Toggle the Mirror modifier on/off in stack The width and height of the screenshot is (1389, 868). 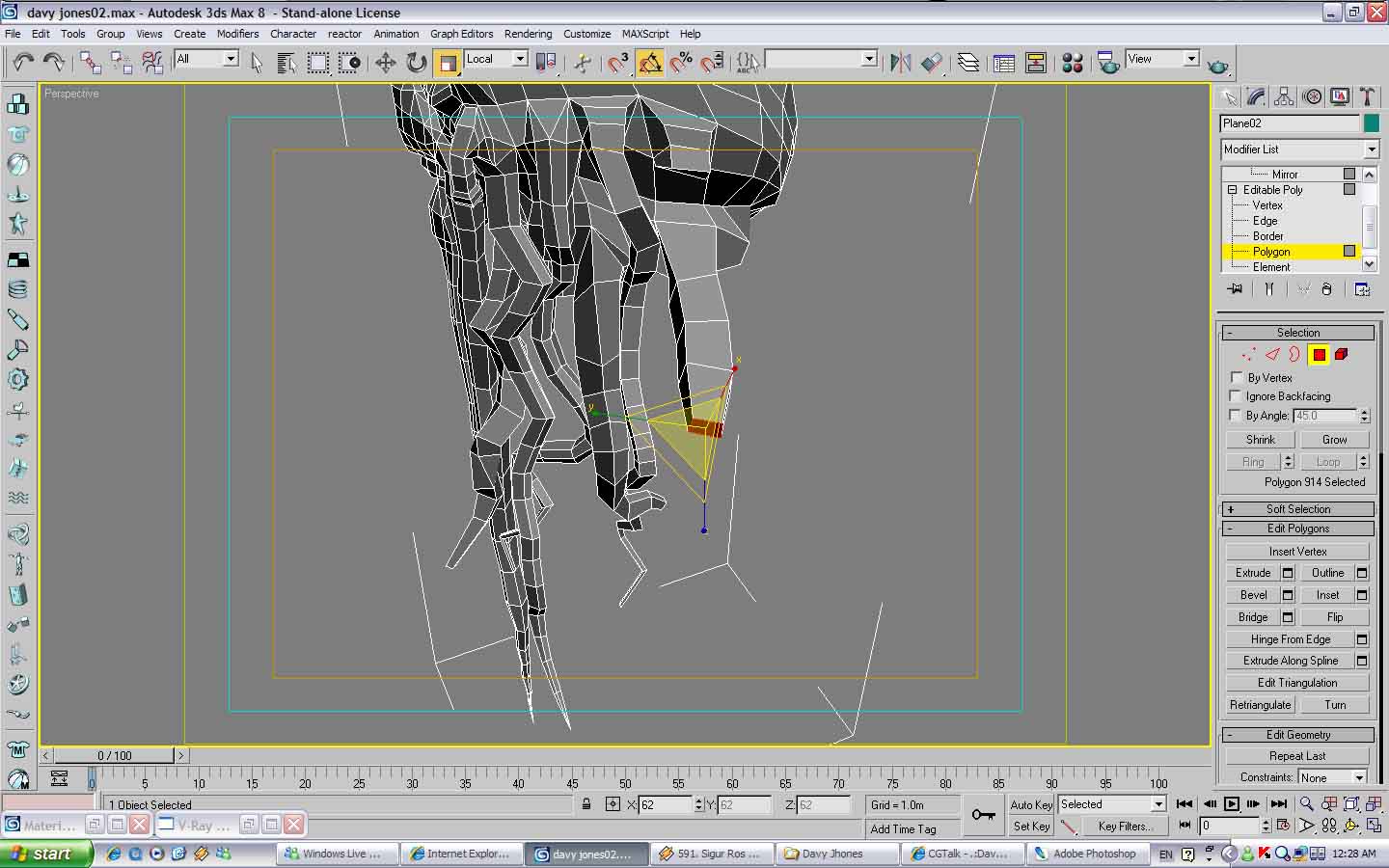[1349, 174]
